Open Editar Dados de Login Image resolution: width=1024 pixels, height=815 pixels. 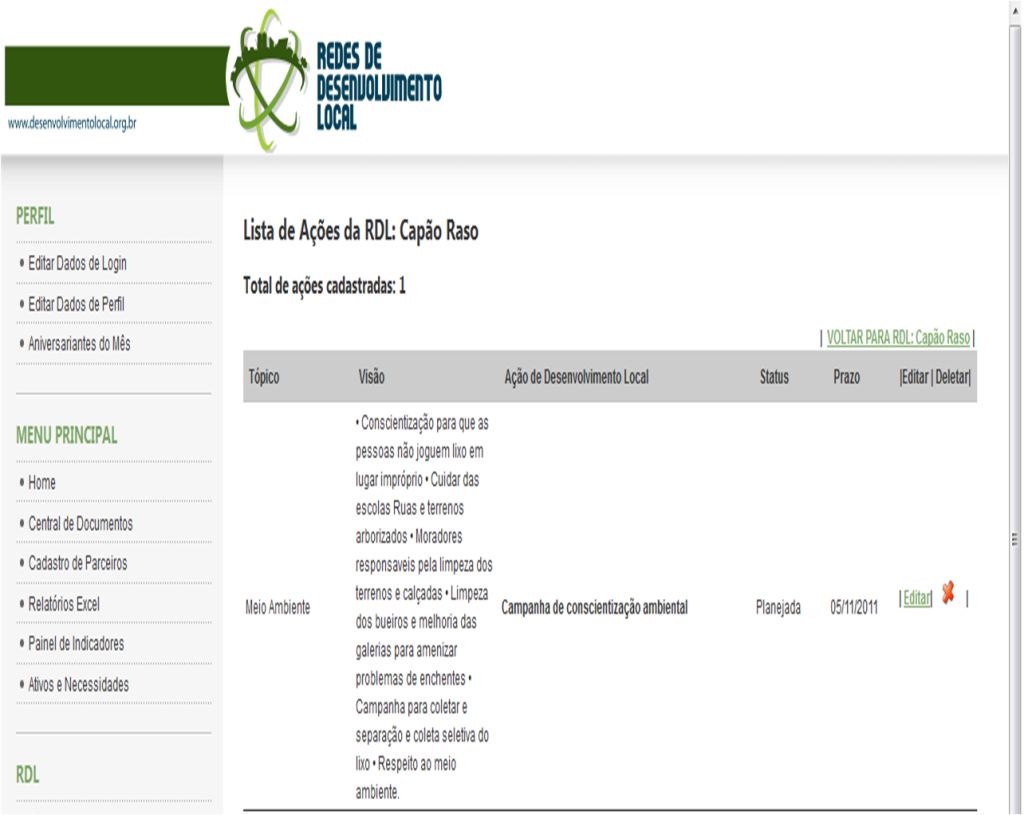click(x=77, y=264)
